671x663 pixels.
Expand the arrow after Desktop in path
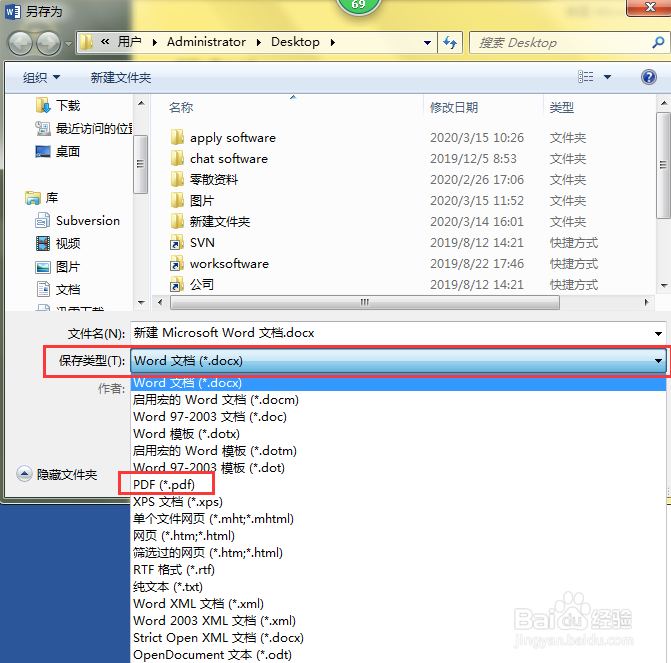(333, 42)
